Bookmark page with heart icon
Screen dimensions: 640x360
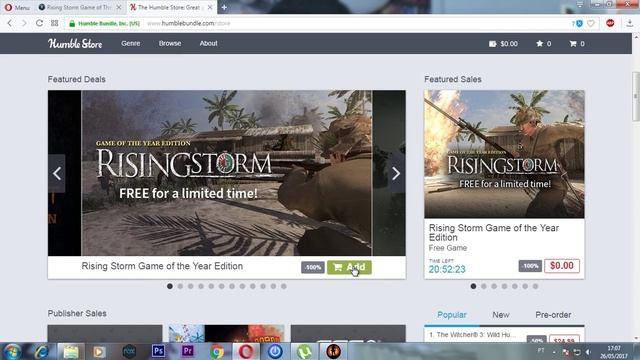coord(591,24)
